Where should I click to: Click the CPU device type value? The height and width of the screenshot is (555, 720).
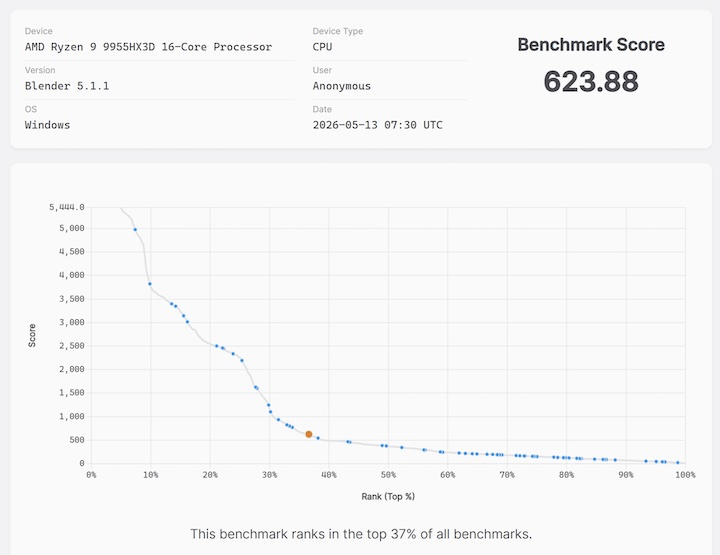pyautogui.click(x=322, y=47)
